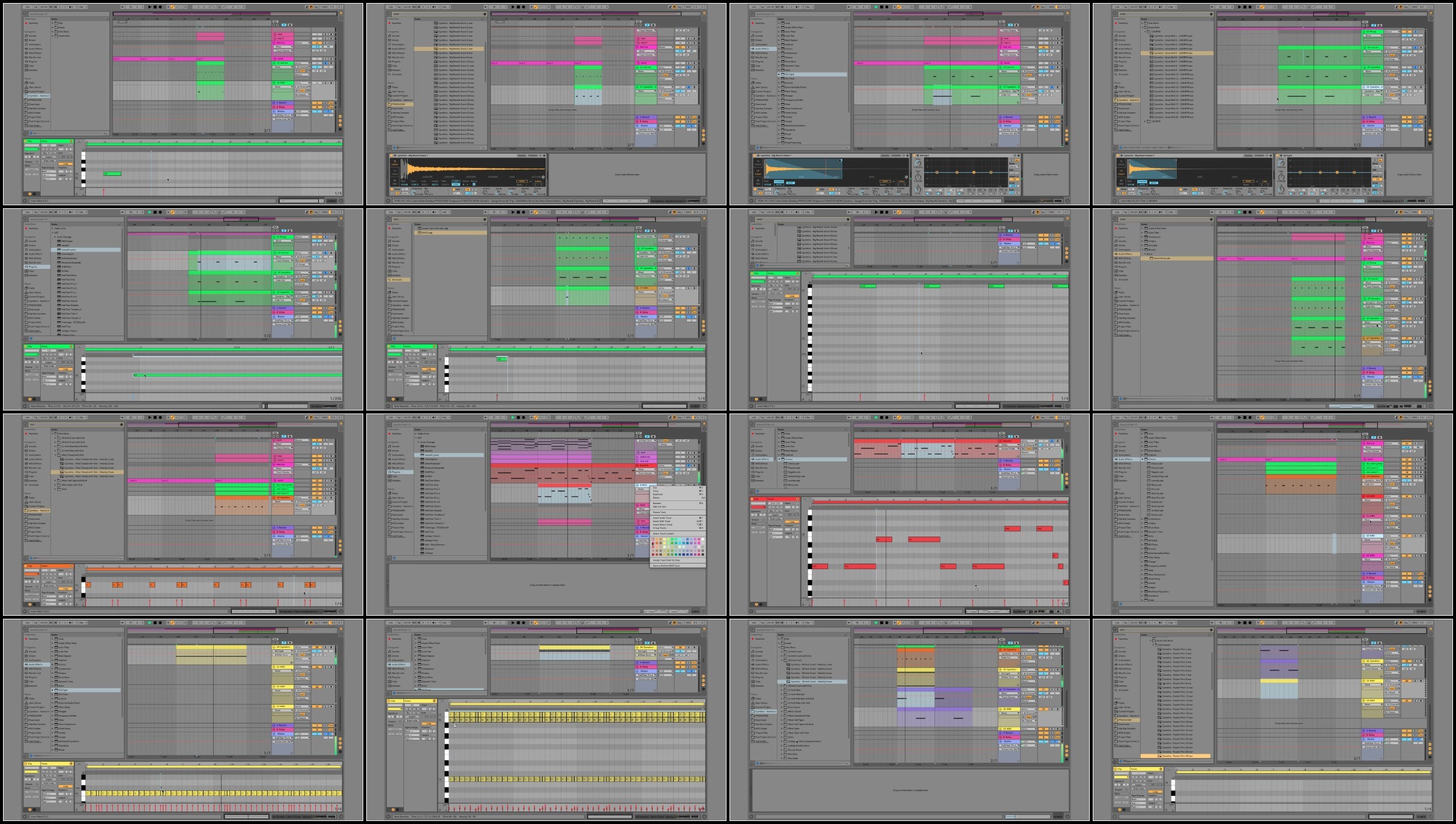Select highlighted Hihat Closed with Kick sample

coord(88,472)
